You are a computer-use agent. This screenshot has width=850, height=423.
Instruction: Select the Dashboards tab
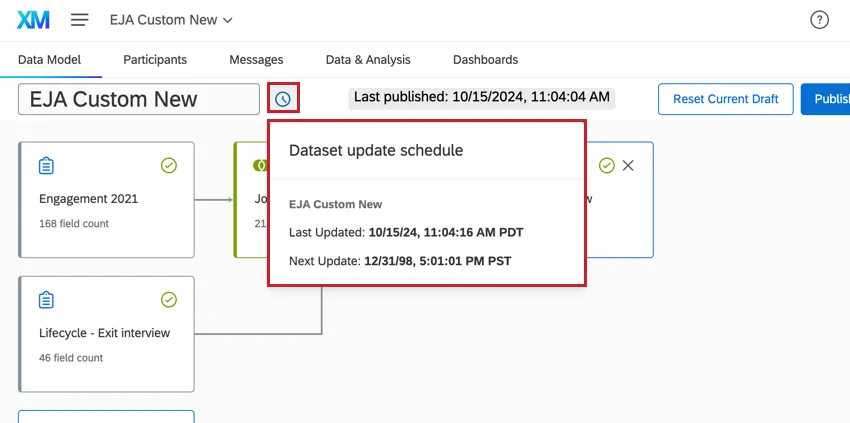(485, 60)
